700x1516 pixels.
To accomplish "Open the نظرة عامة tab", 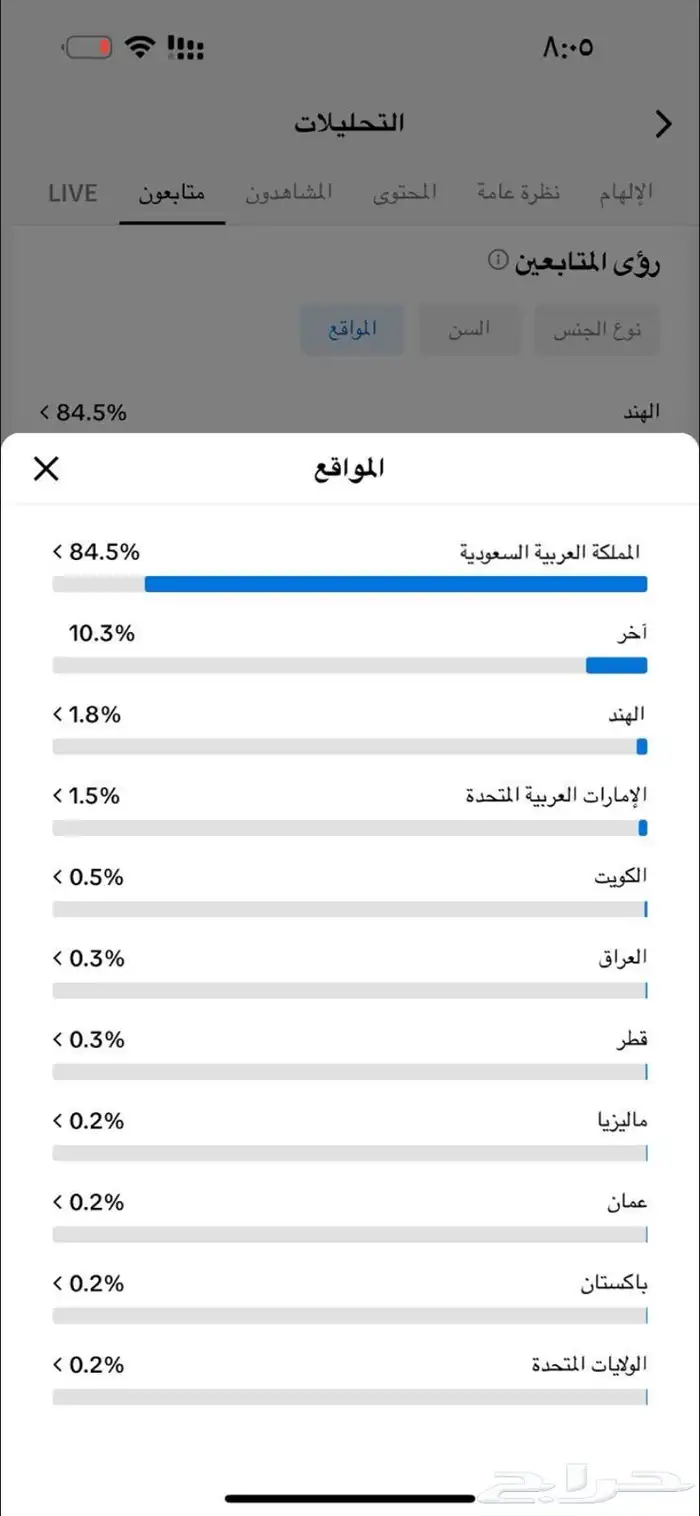I will tap(519, 192).
